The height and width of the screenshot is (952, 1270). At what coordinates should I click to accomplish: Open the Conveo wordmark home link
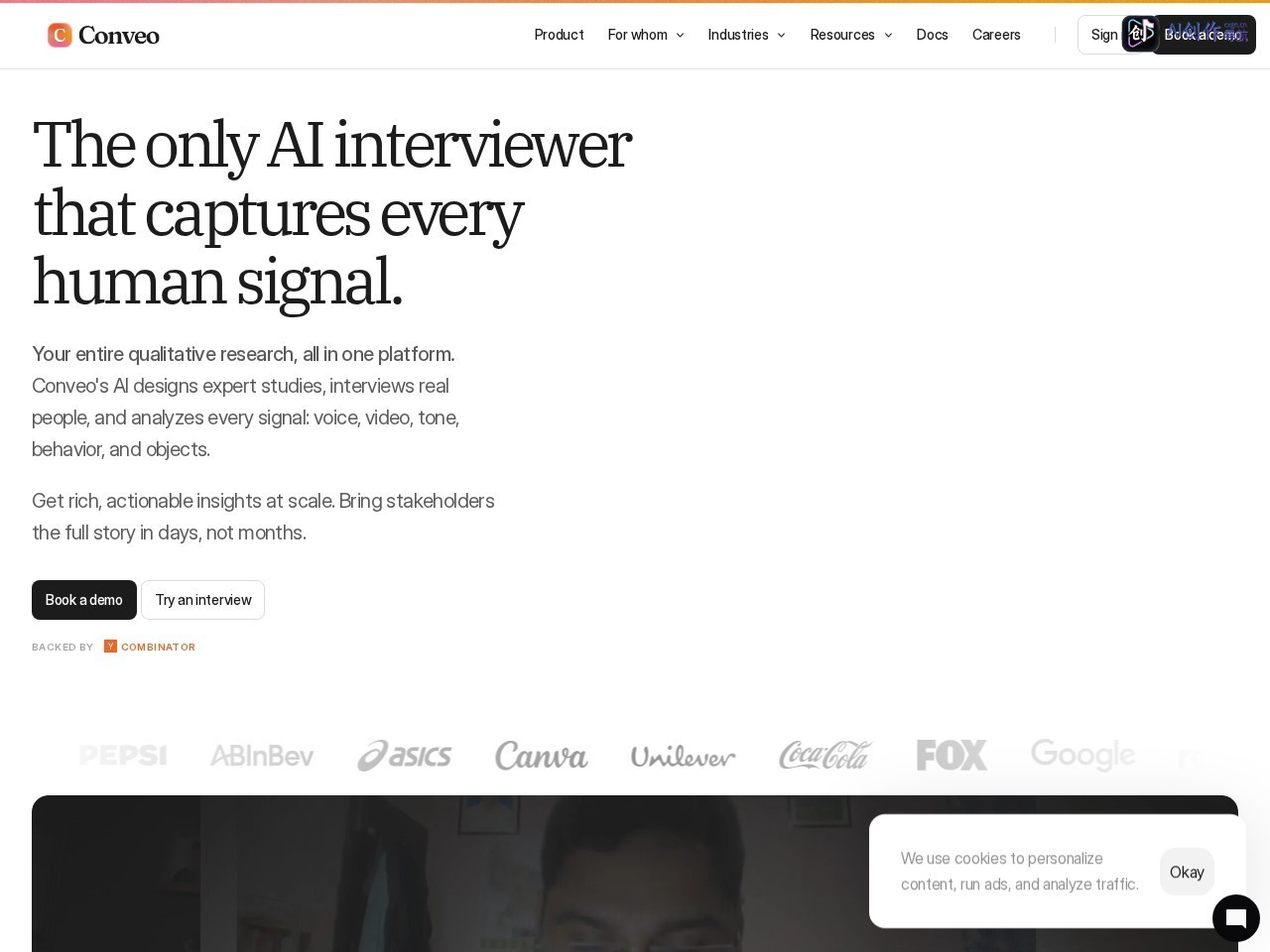click(119, 36)
